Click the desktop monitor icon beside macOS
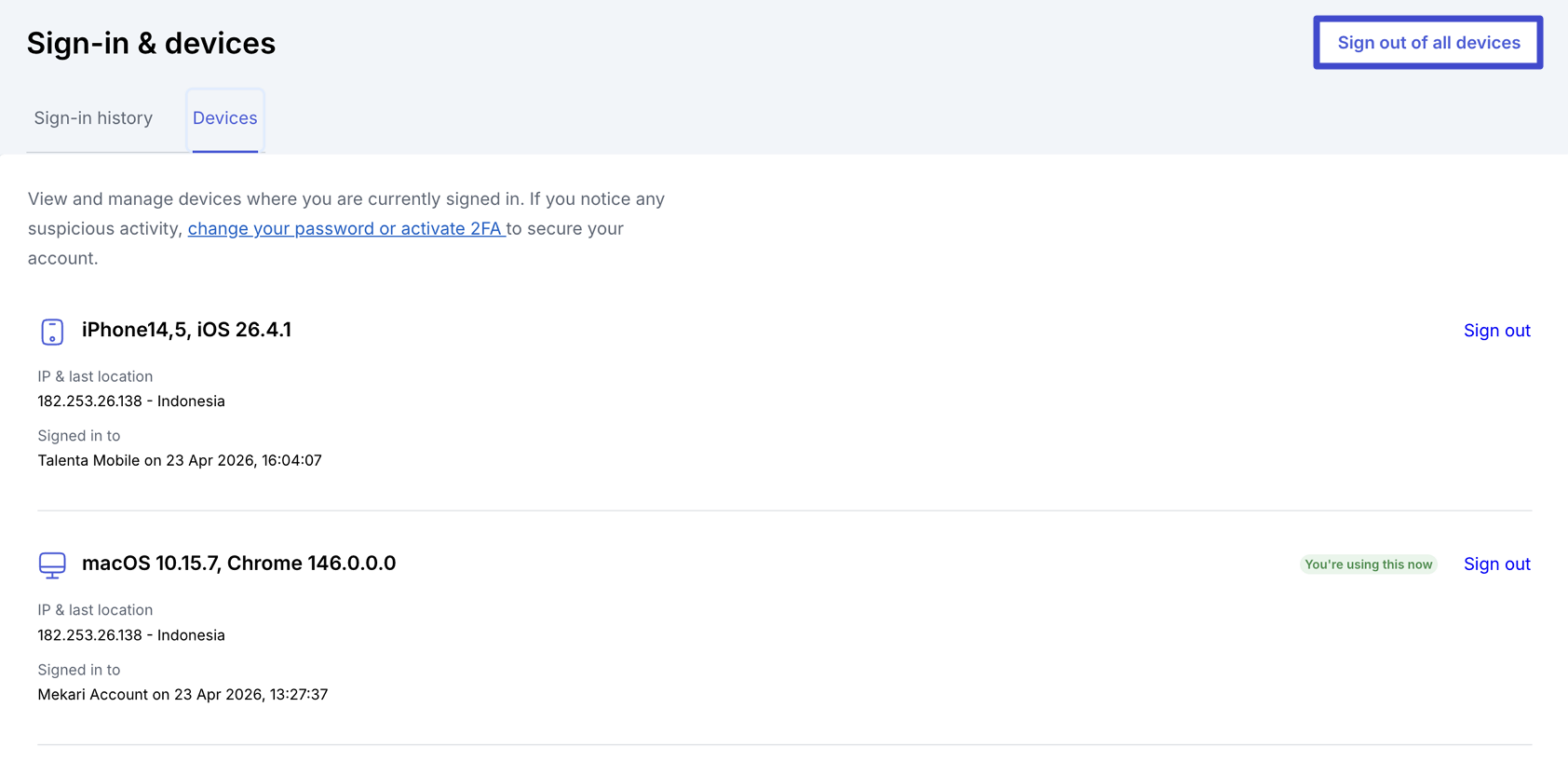This screenshot has height=775, width=1568. 52,564
